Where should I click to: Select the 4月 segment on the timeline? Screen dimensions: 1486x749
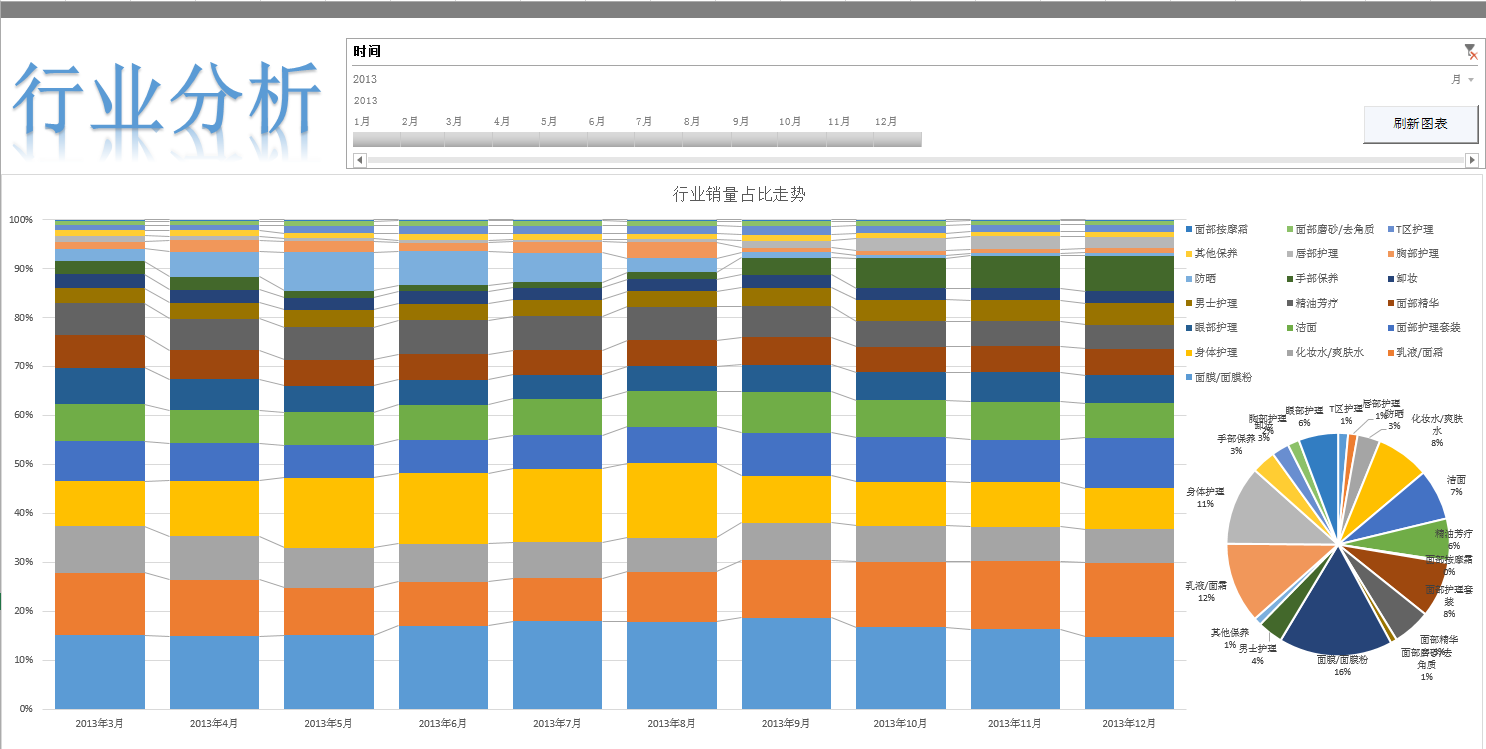pos(515,139)
